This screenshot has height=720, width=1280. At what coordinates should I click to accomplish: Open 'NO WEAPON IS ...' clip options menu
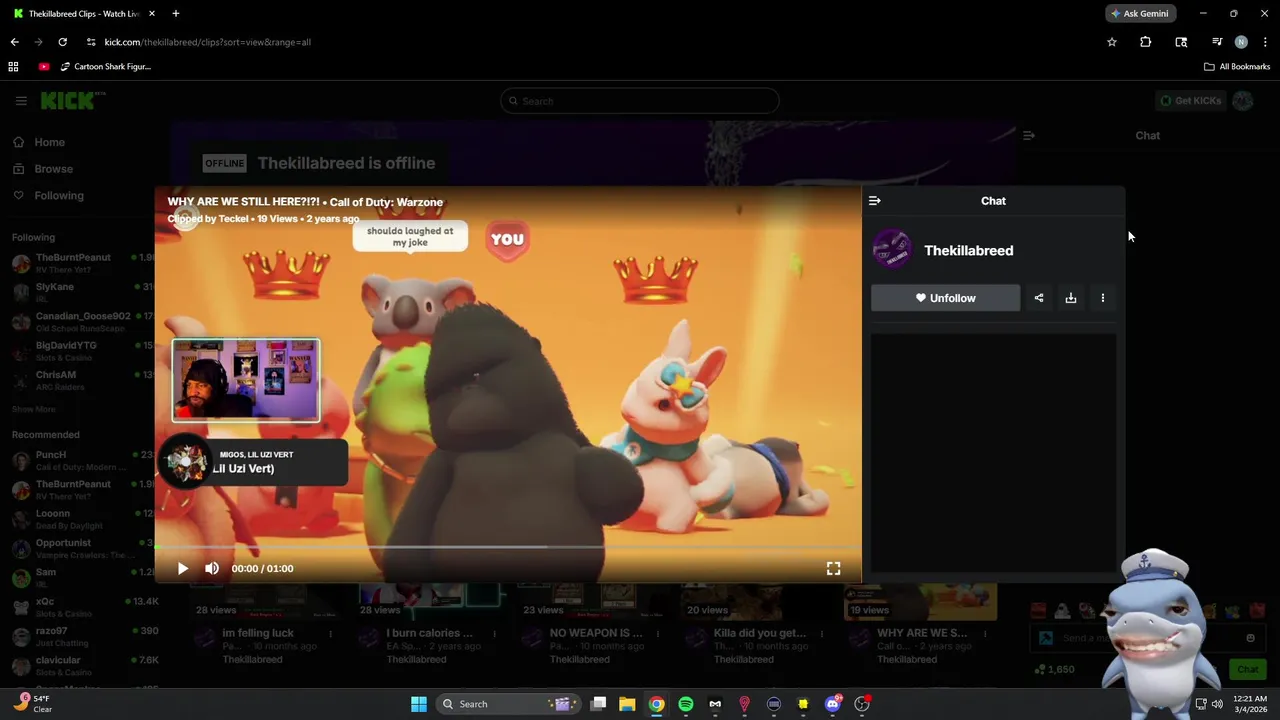coord(658,633)
